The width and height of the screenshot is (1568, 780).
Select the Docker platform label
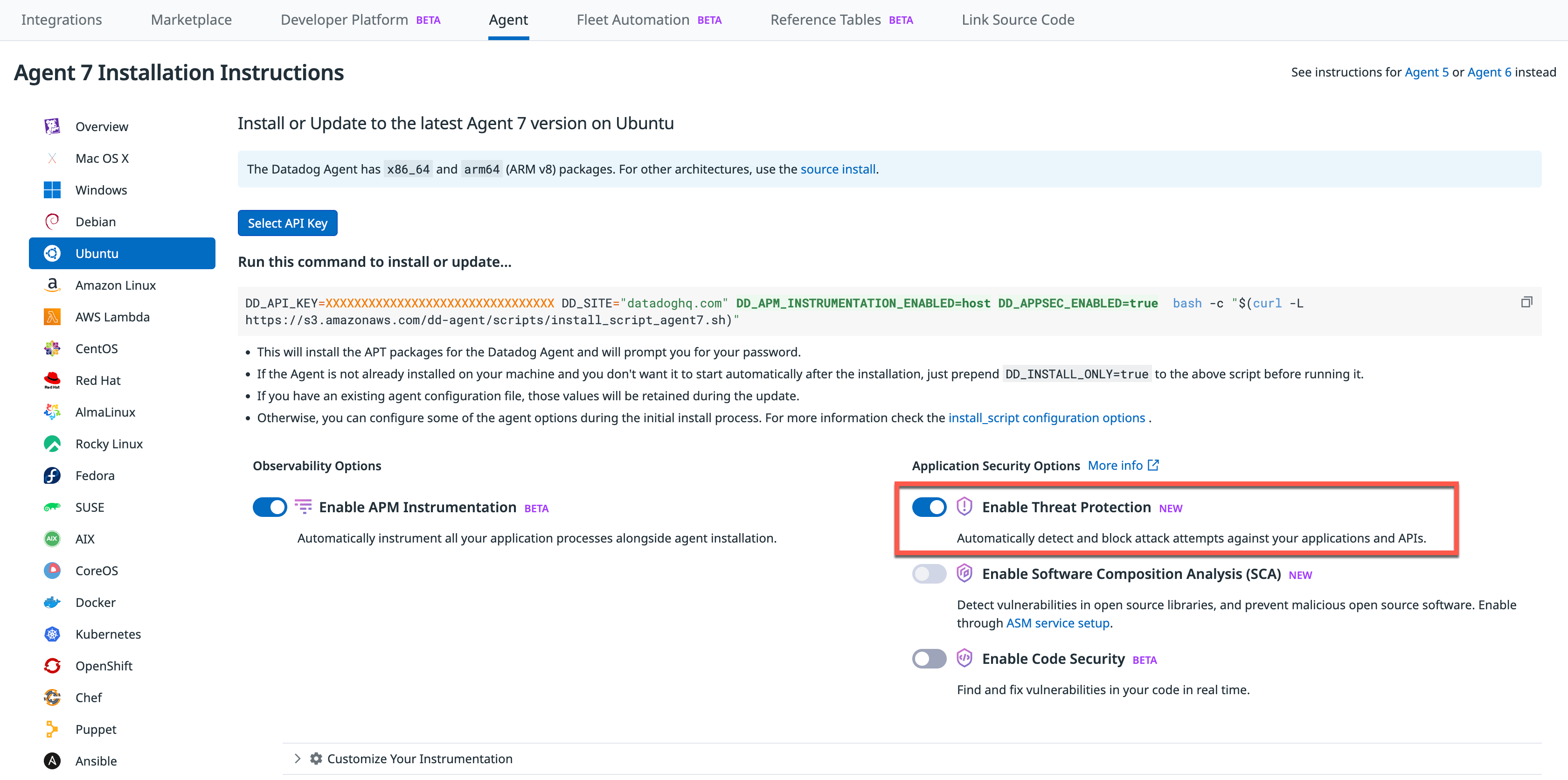[x=96, y=602]
